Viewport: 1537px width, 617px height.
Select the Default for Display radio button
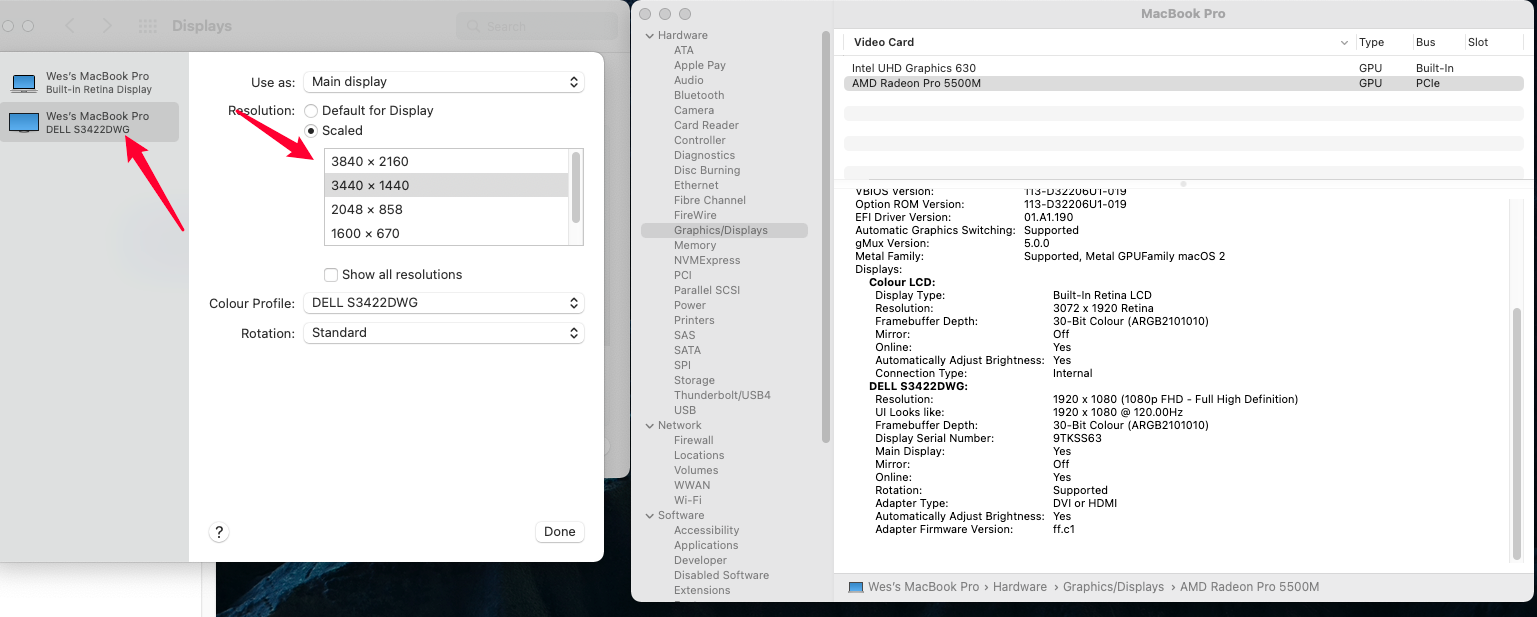(x=312, y=111)
